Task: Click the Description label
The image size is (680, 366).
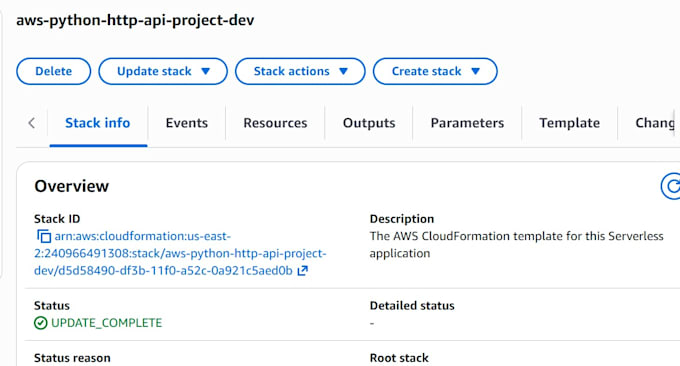Action: 402,219
